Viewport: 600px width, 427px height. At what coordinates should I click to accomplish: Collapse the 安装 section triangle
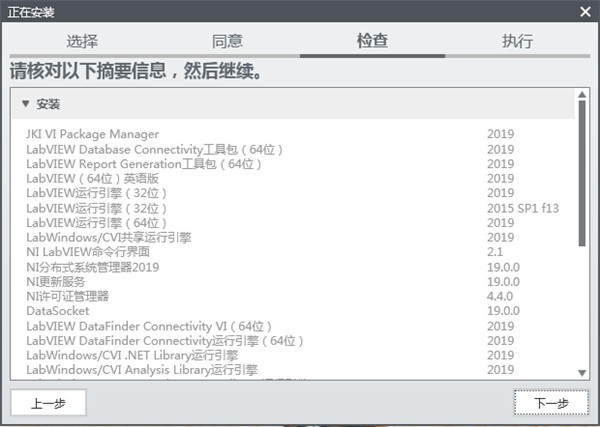tap(26, 104)
